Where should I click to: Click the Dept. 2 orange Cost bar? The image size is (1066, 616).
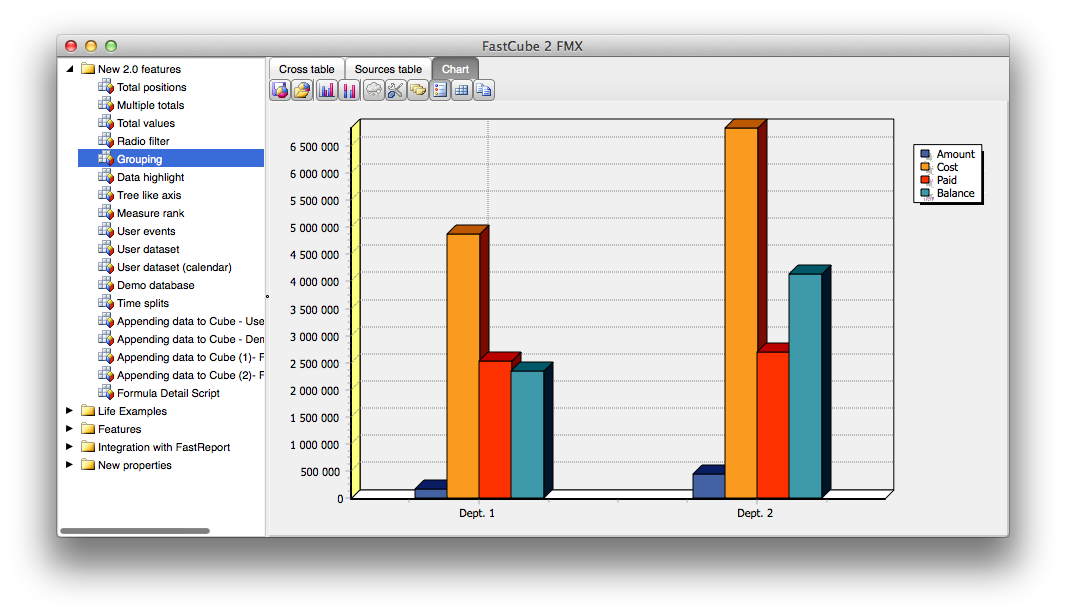tap(741, 313)
